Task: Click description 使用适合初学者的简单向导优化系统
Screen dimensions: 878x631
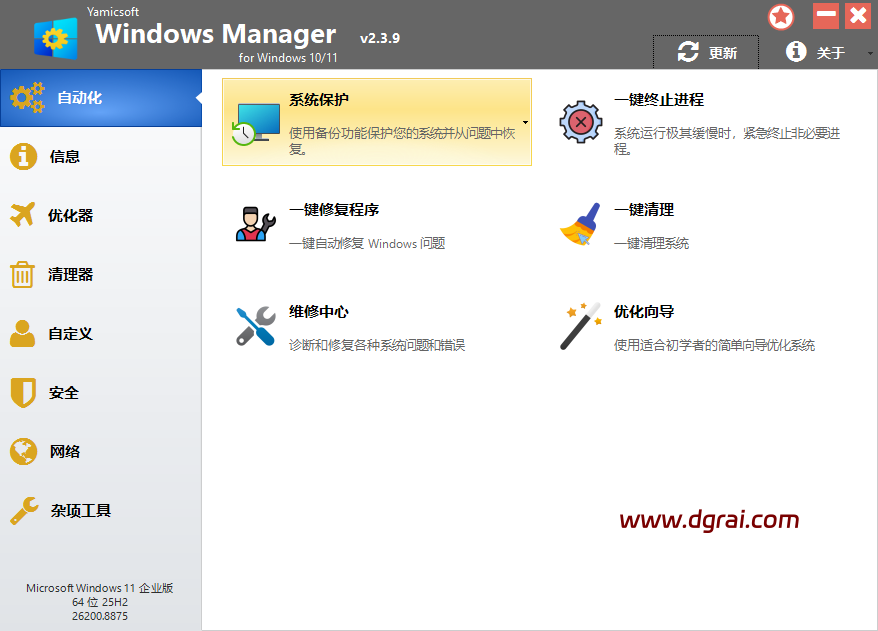Action: [x=714, y=345]
